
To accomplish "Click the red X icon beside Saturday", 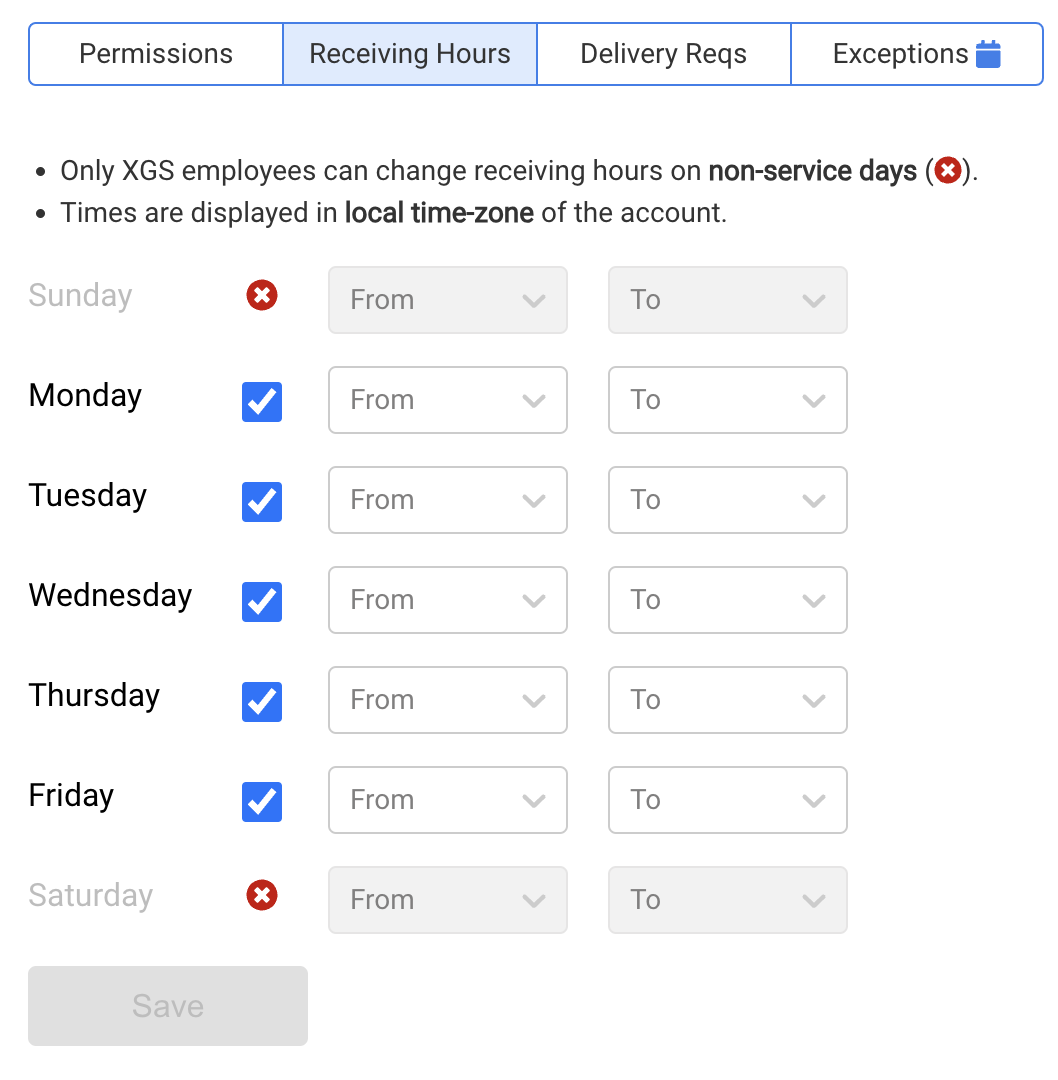I will tap(262, 896).
